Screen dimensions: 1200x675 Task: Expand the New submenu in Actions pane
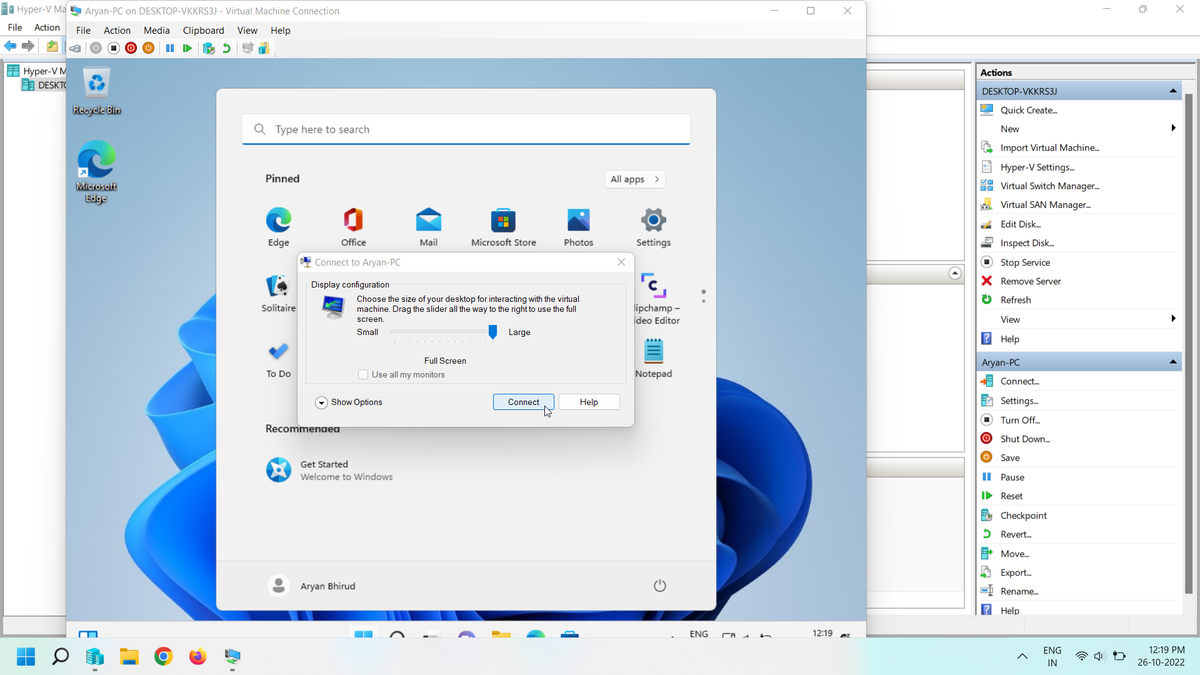(1173, 128)
